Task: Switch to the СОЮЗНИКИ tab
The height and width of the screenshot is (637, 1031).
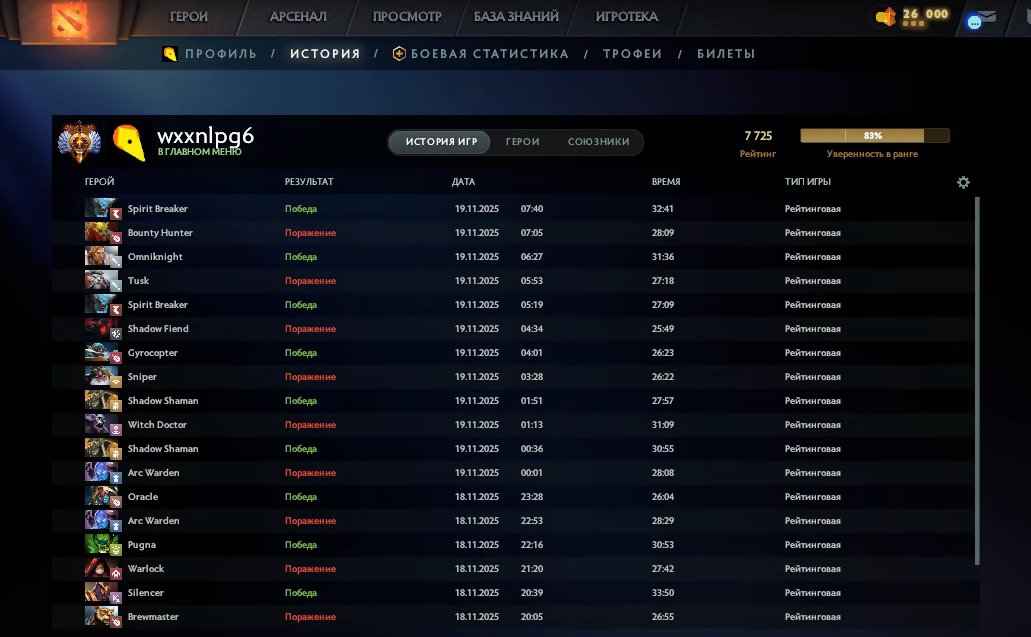Action: [600, 142]
